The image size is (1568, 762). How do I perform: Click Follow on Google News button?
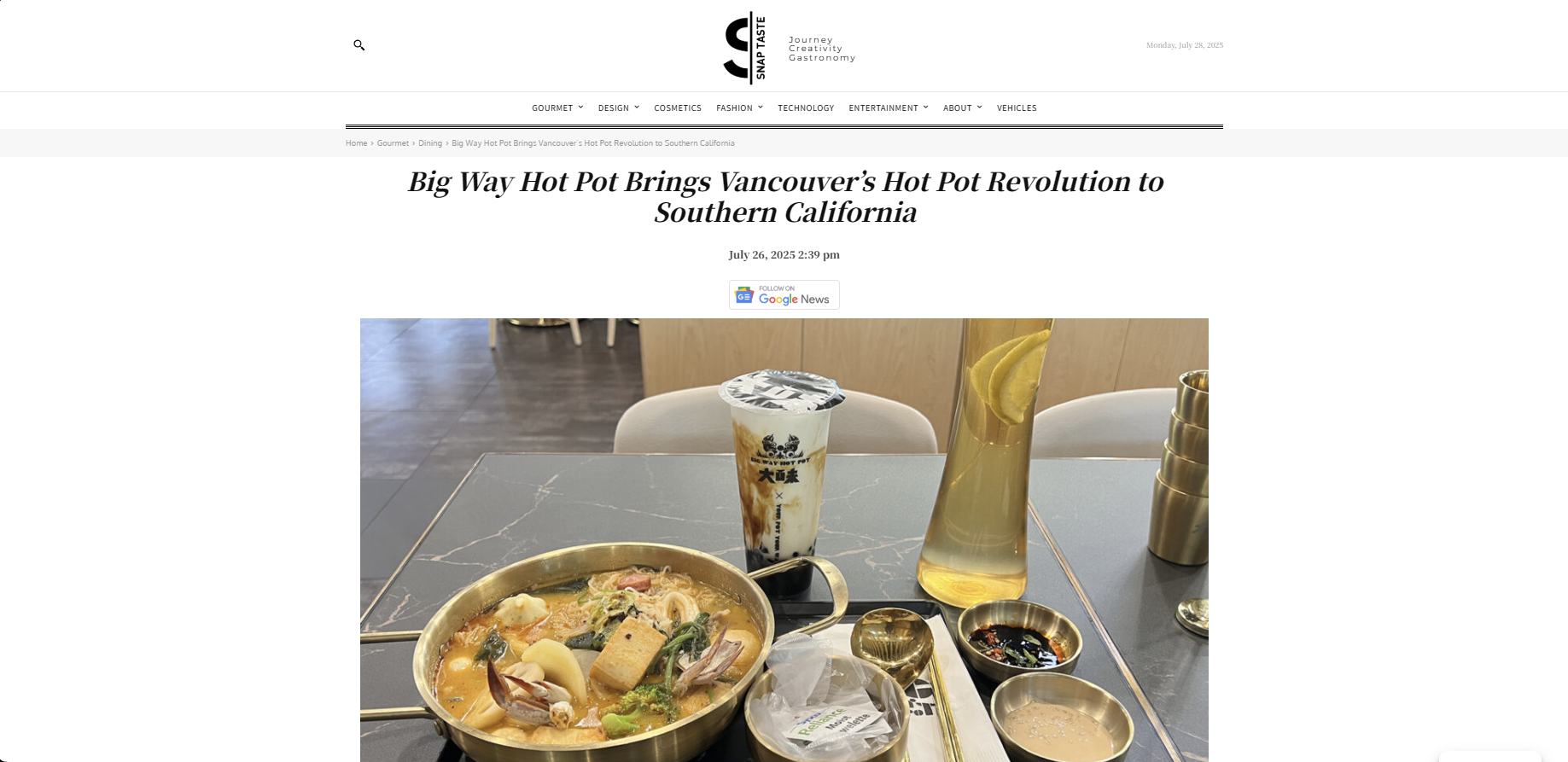(x=784, y=295)
